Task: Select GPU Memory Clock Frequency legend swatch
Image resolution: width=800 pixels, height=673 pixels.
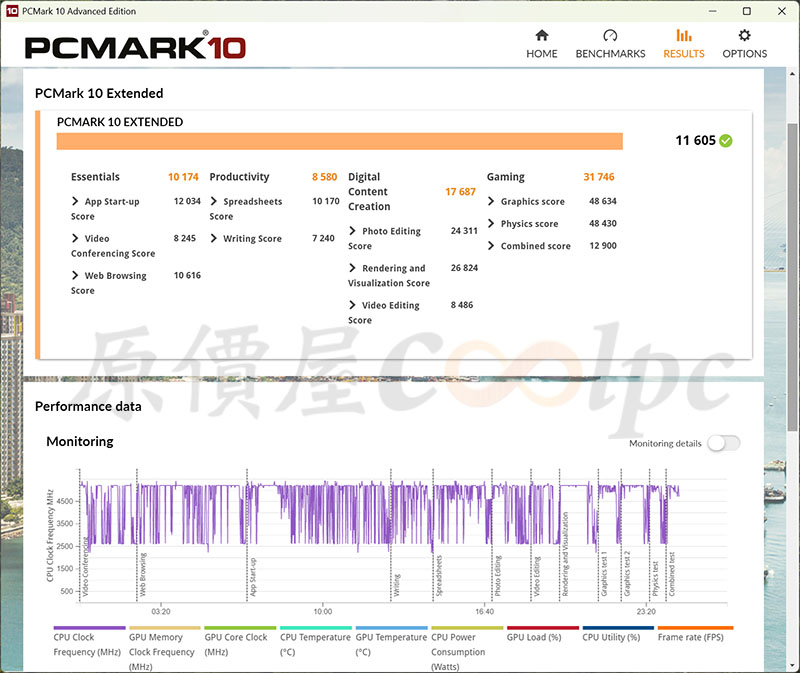Action: click(165, 628)
